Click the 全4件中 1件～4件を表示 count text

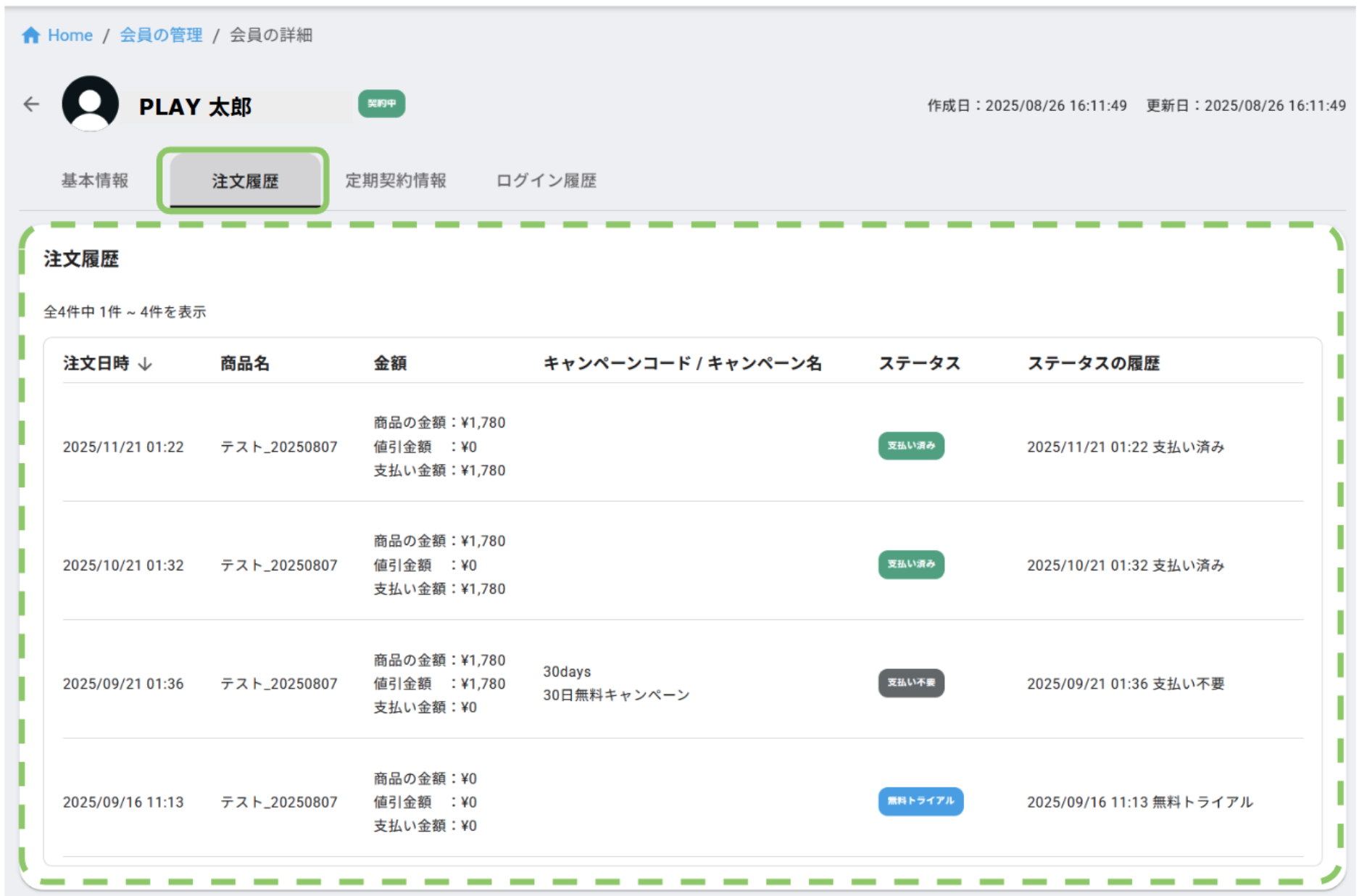125,312
